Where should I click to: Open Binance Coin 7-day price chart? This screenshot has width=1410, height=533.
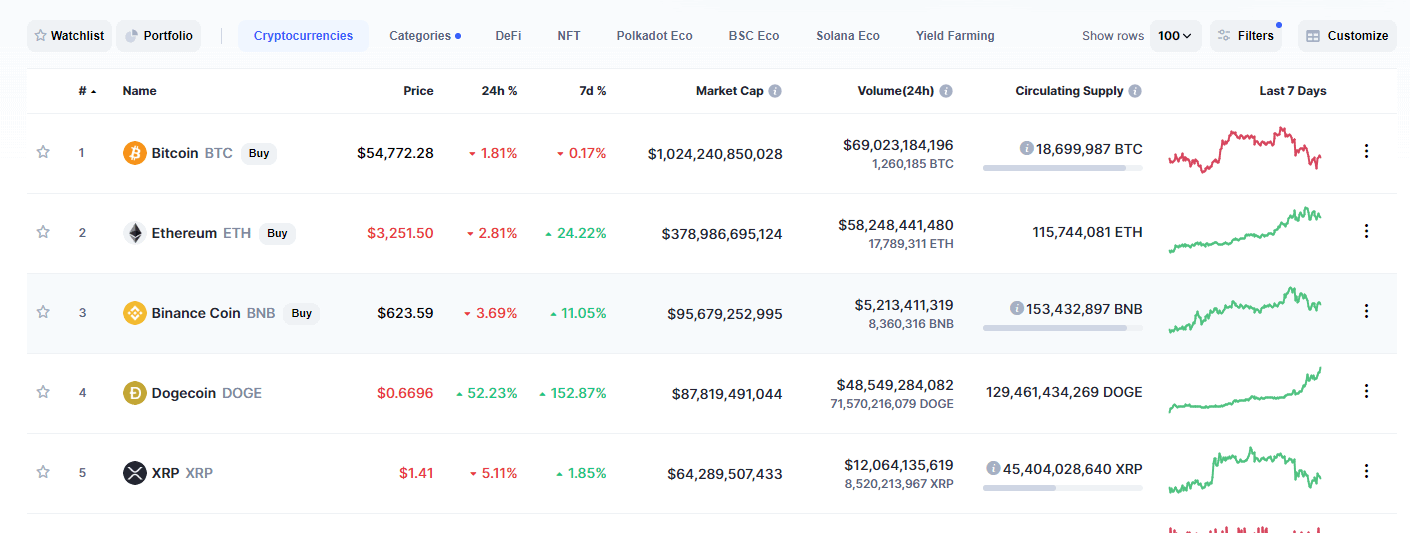[x=1245, y=310]
